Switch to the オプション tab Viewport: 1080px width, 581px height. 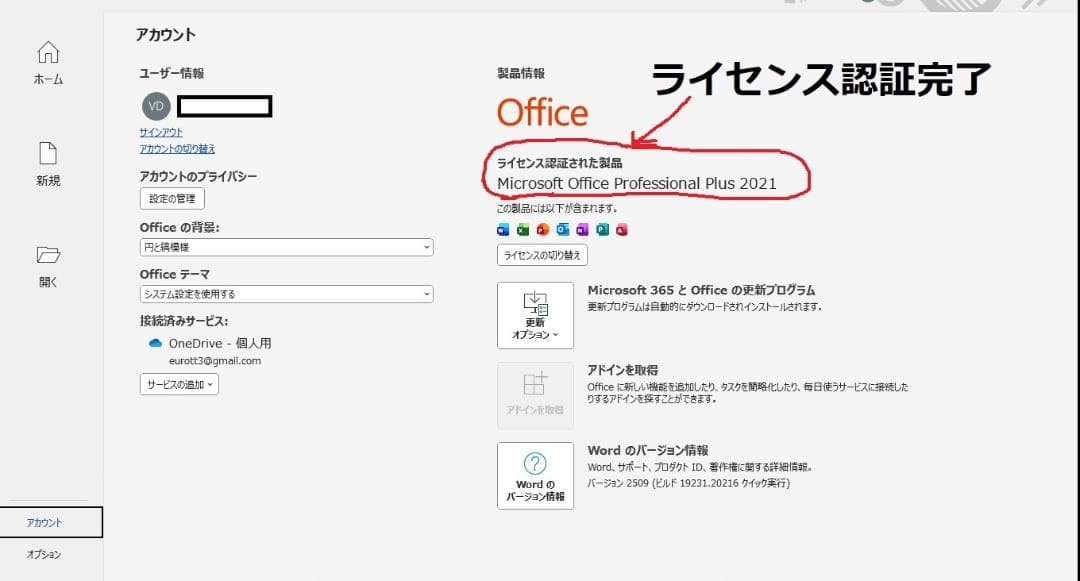pos(43,553)
